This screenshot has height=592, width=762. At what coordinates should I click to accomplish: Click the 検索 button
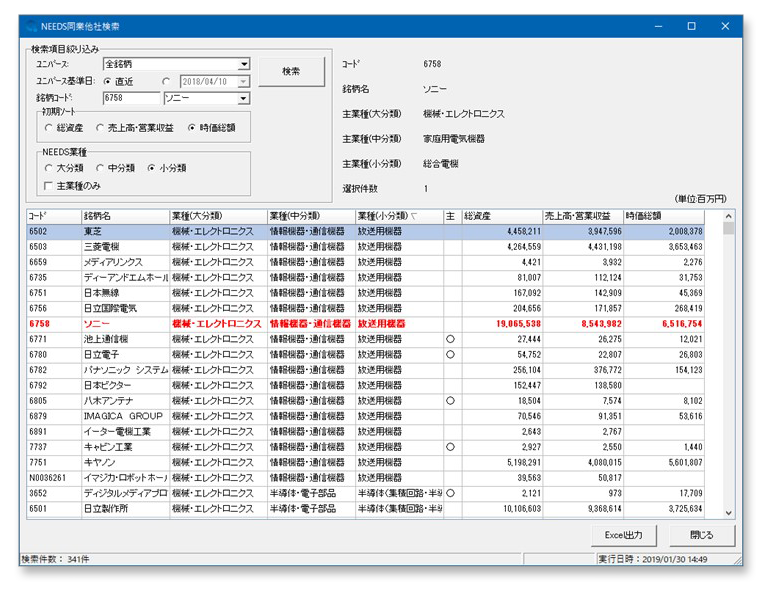pyautogui.click(x=291, y=71)
